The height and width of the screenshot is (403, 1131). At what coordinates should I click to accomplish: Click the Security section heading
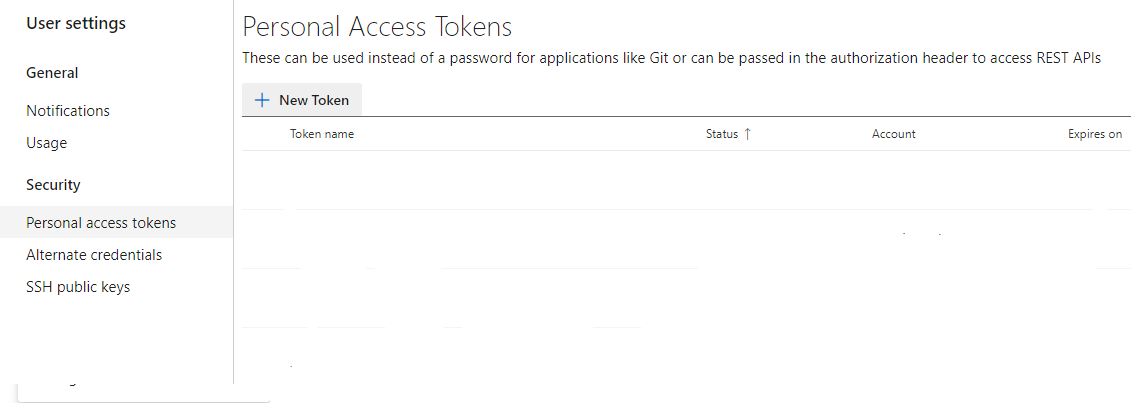(x=53, y=185)
